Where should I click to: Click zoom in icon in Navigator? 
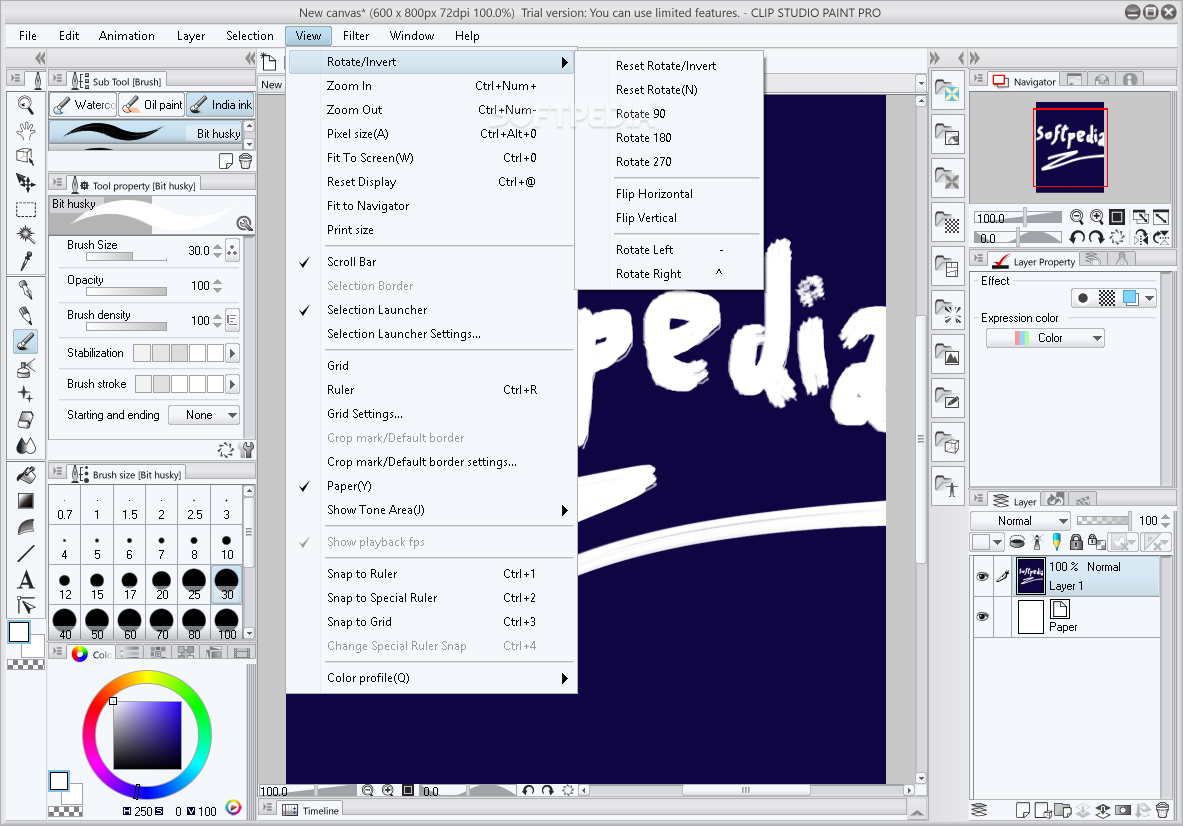[x=1096, y=217]
